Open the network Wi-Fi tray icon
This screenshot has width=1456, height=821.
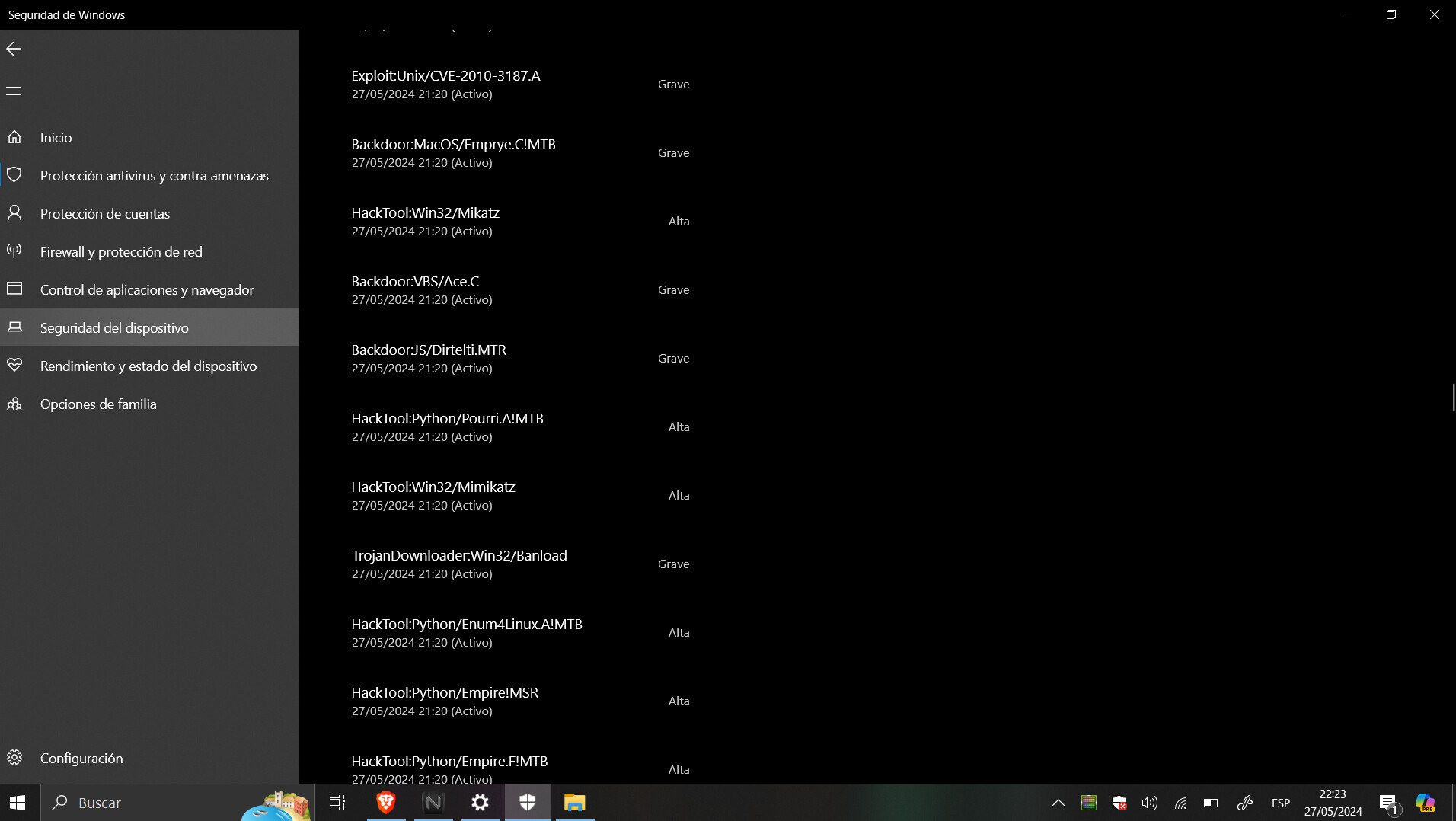pos(1180,803)
